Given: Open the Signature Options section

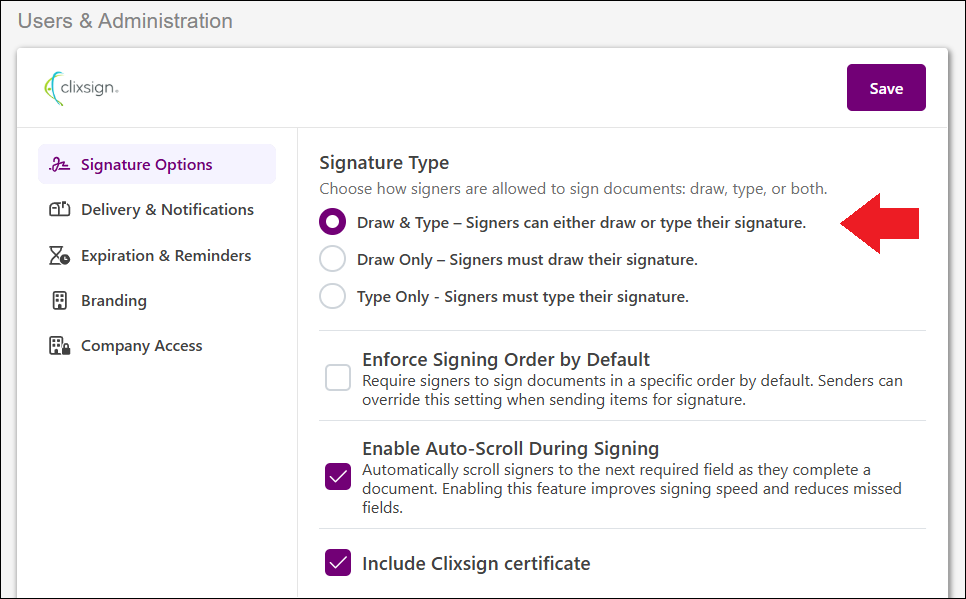Looking at the screenshot, I should click(157, 165).
